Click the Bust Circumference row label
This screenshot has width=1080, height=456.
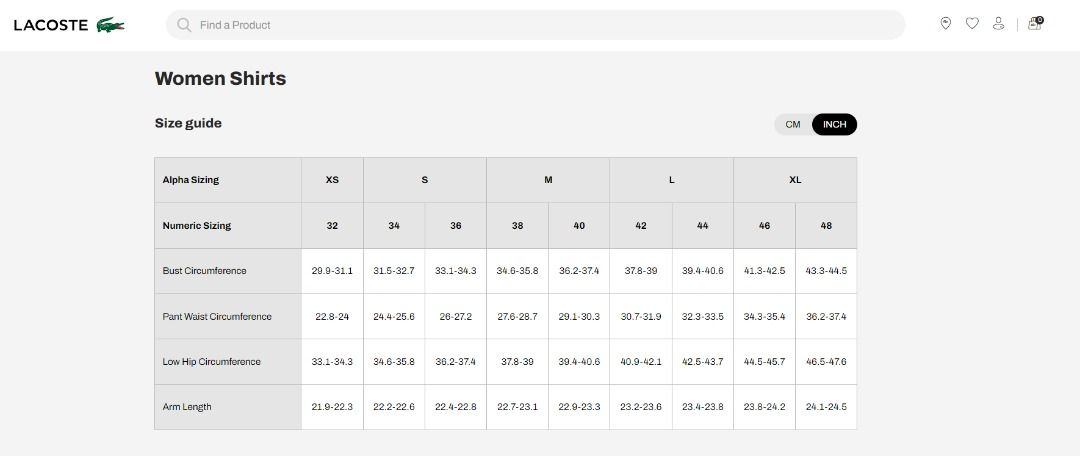(205, 271)
